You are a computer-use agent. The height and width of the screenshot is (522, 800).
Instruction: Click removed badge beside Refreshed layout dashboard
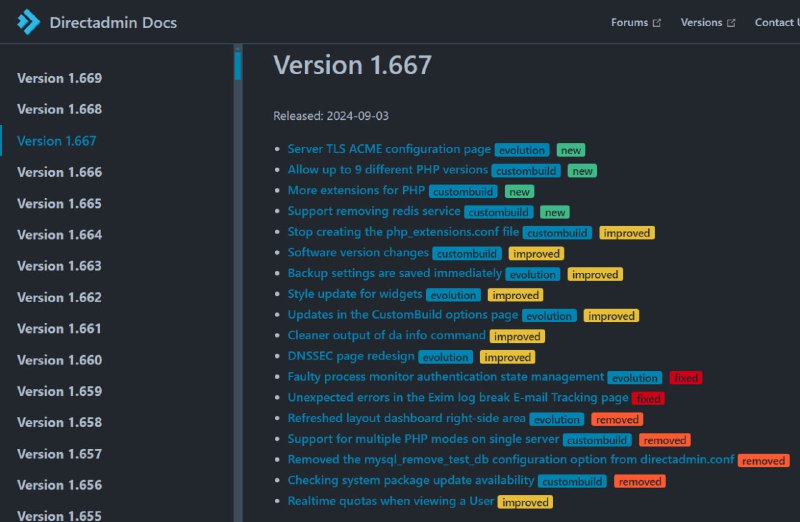[617, 419]
